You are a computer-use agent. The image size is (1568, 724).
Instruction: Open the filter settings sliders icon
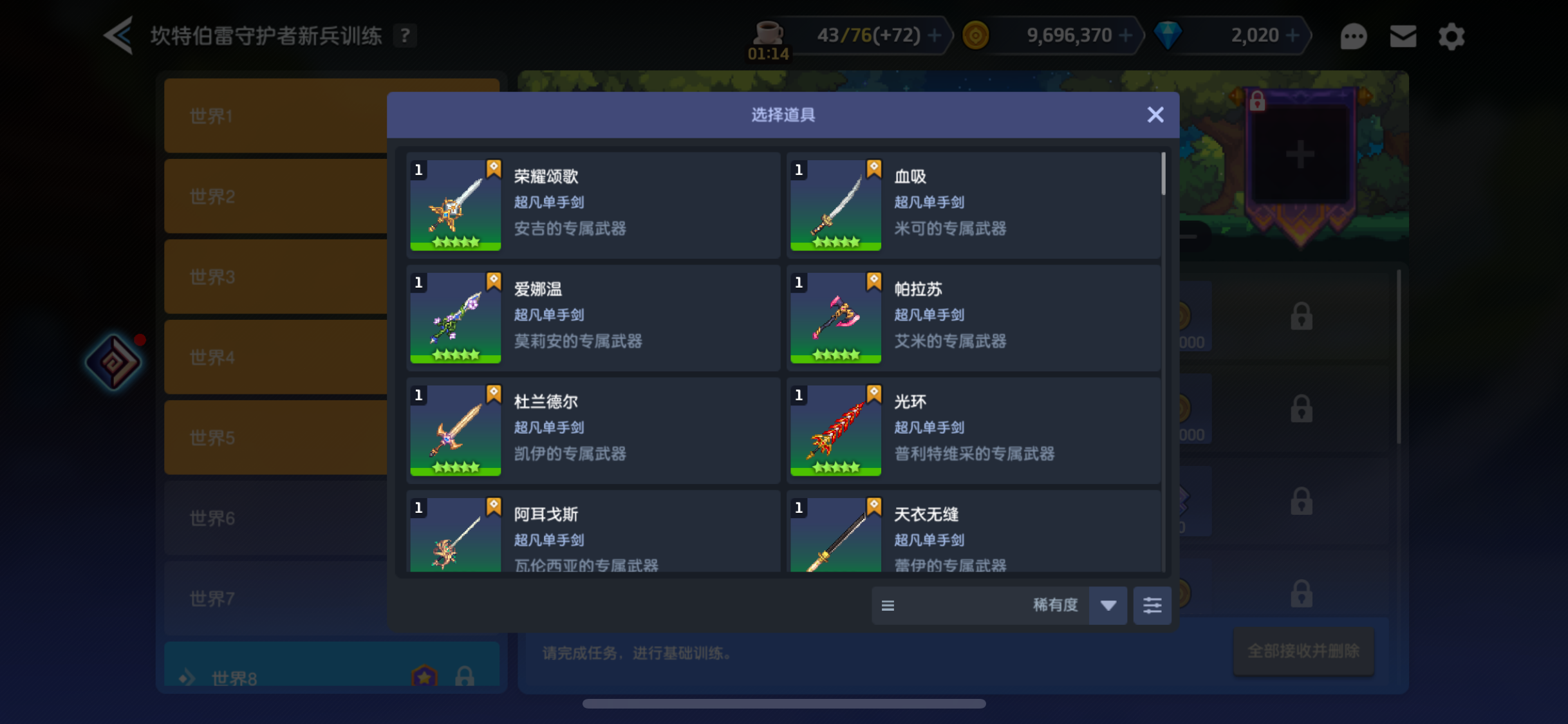click(x=1152, y=605)
